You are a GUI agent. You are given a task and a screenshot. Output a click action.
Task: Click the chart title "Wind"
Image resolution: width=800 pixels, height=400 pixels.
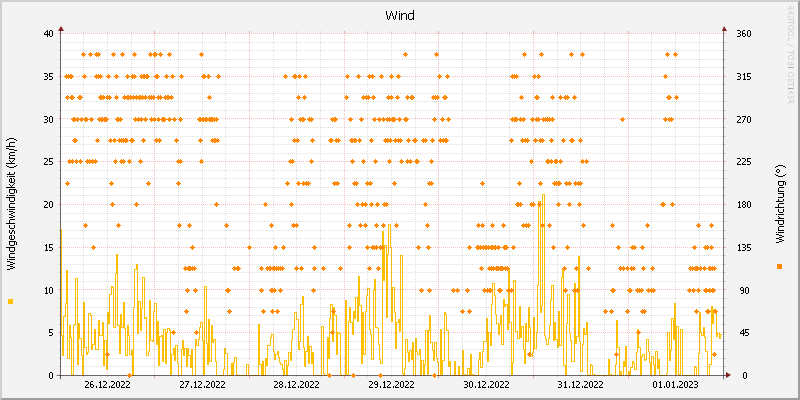point(400,16)
